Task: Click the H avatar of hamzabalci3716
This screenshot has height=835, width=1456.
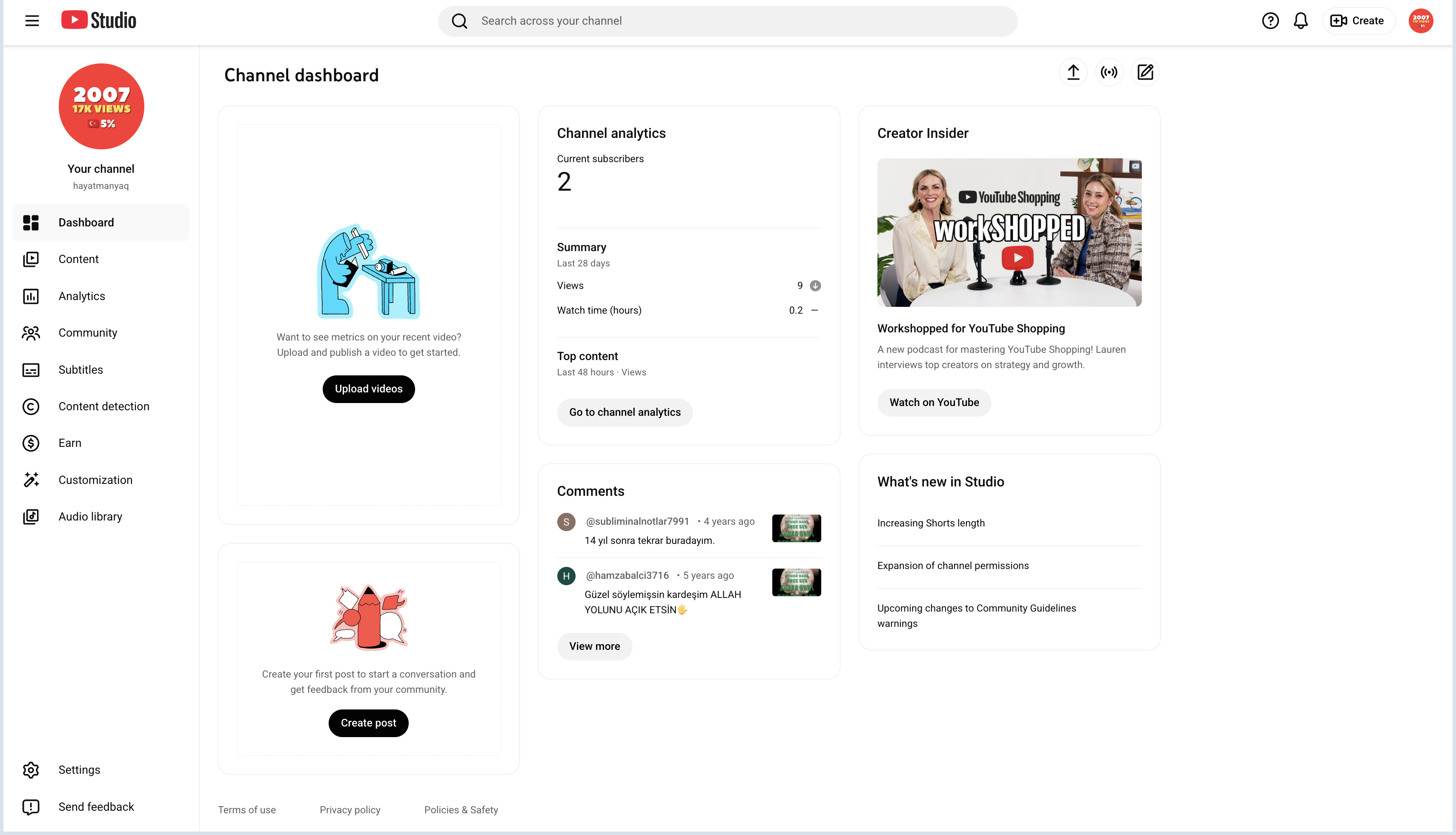Action: click(x=566, y=576)
